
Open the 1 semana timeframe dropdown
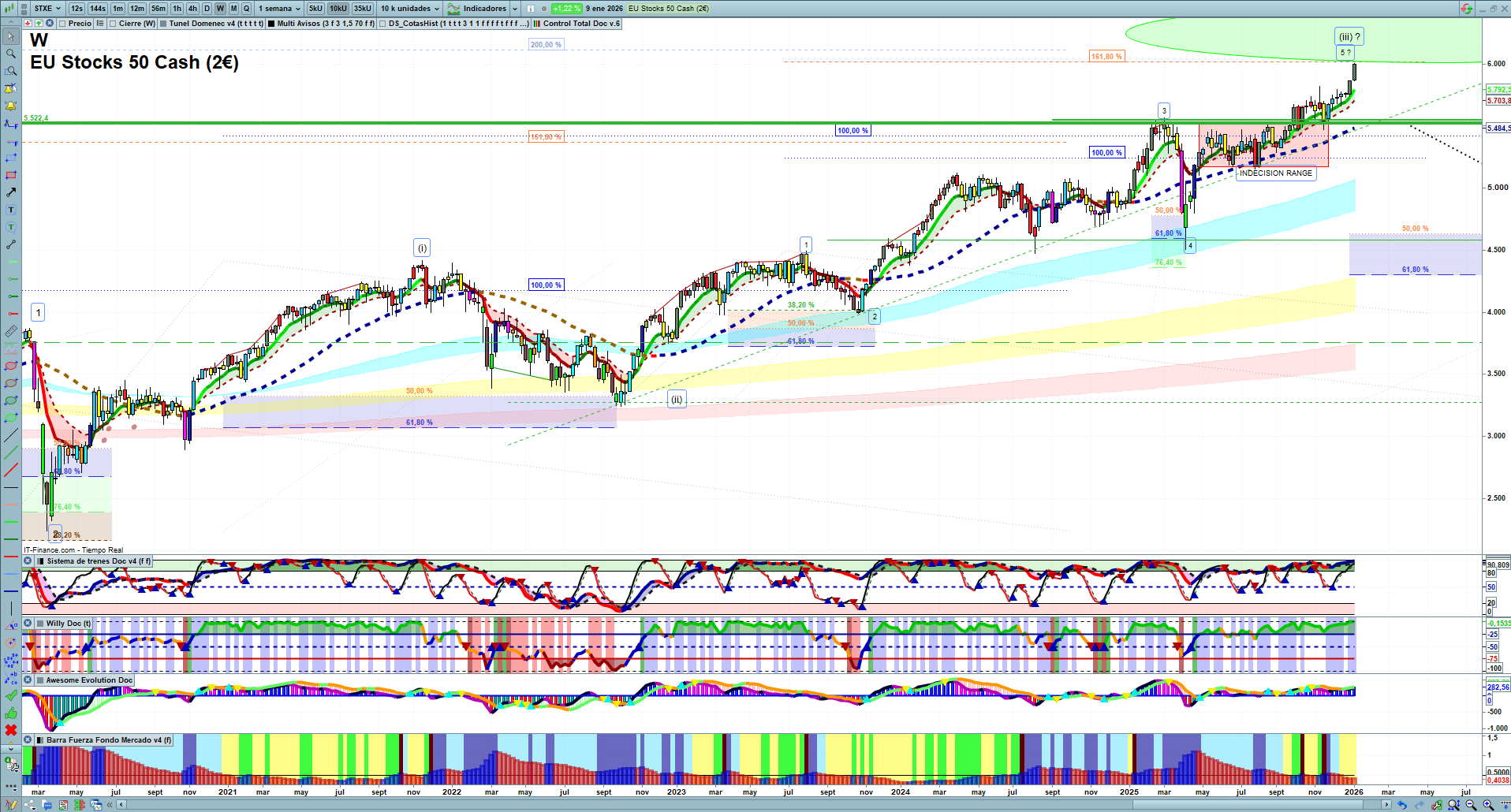pos(279,9)
